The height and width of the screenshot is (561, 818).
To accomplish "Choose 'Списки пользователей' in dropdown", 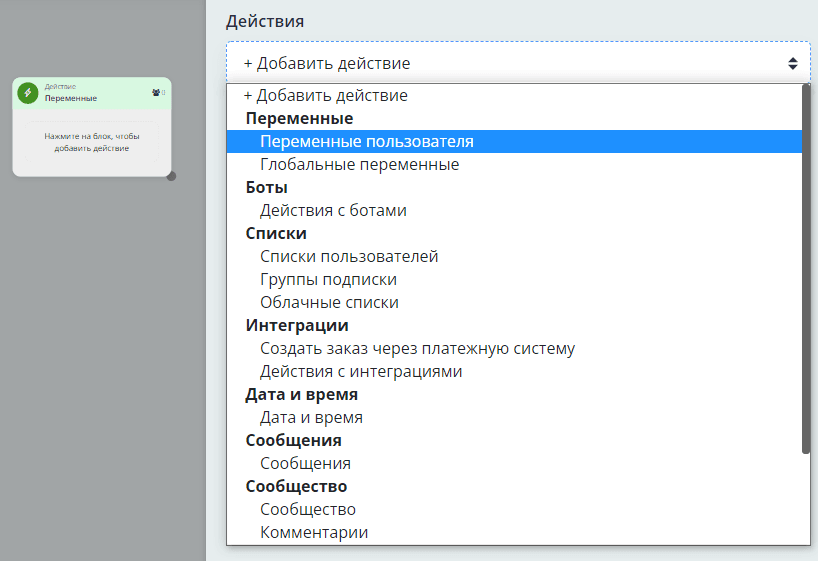I will pos(349,257).
